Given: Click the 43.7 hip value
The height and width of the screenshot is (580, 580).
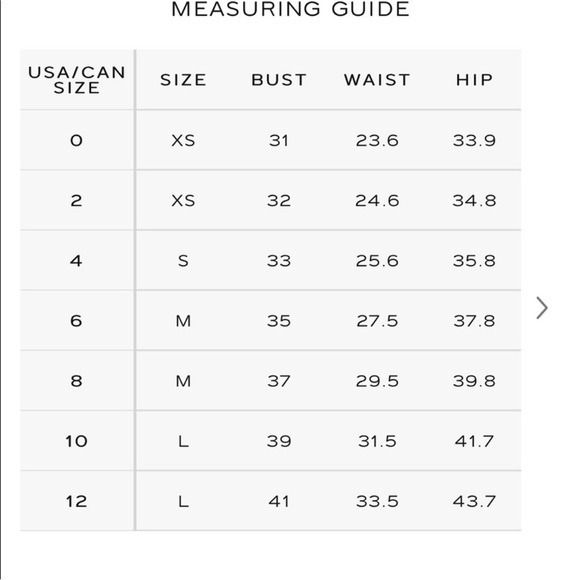Looking at the screenshot, I should [475, 502].
